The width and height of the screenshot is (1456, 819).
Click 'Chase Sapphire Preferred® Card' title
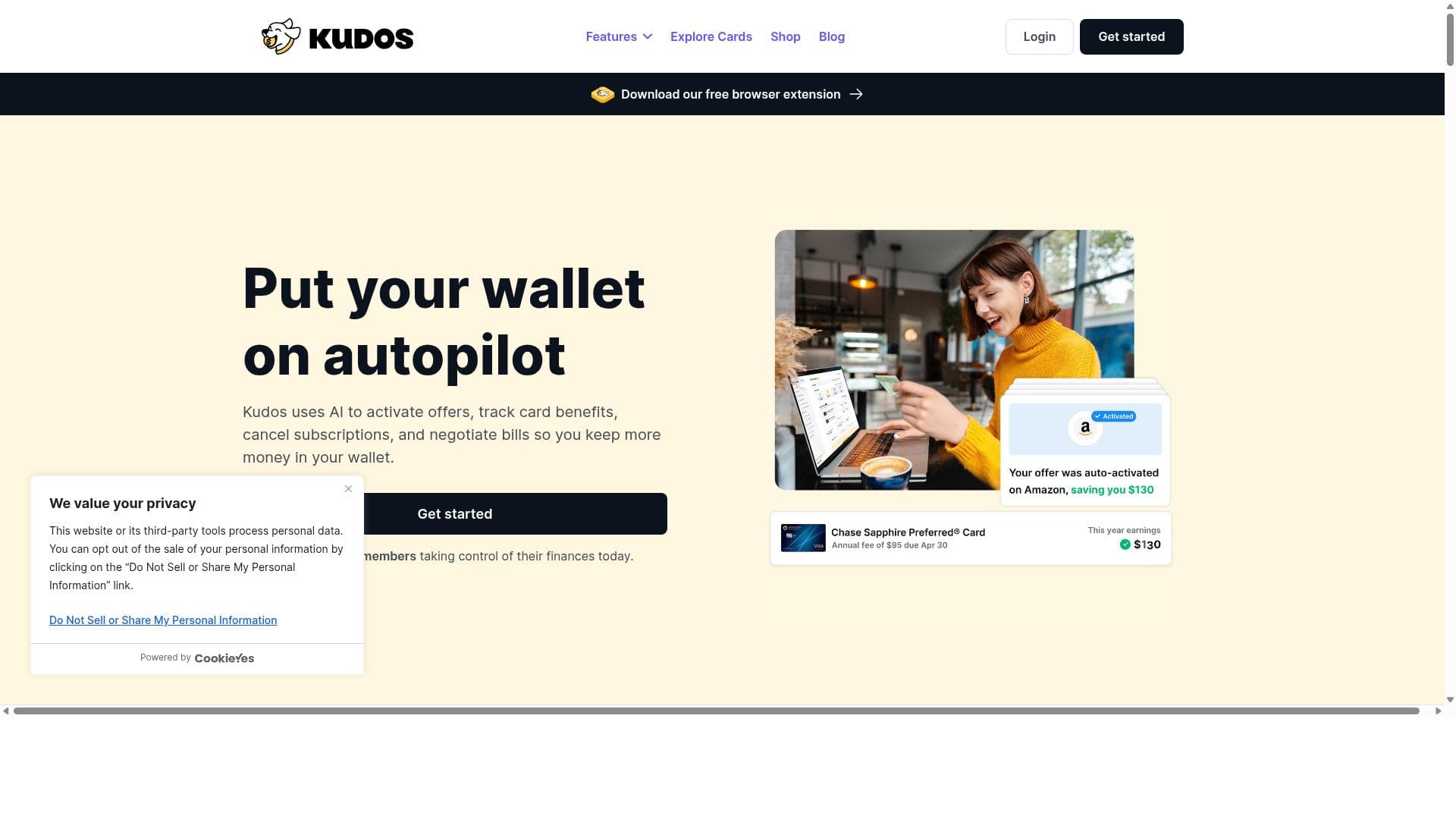pos(908,532)
